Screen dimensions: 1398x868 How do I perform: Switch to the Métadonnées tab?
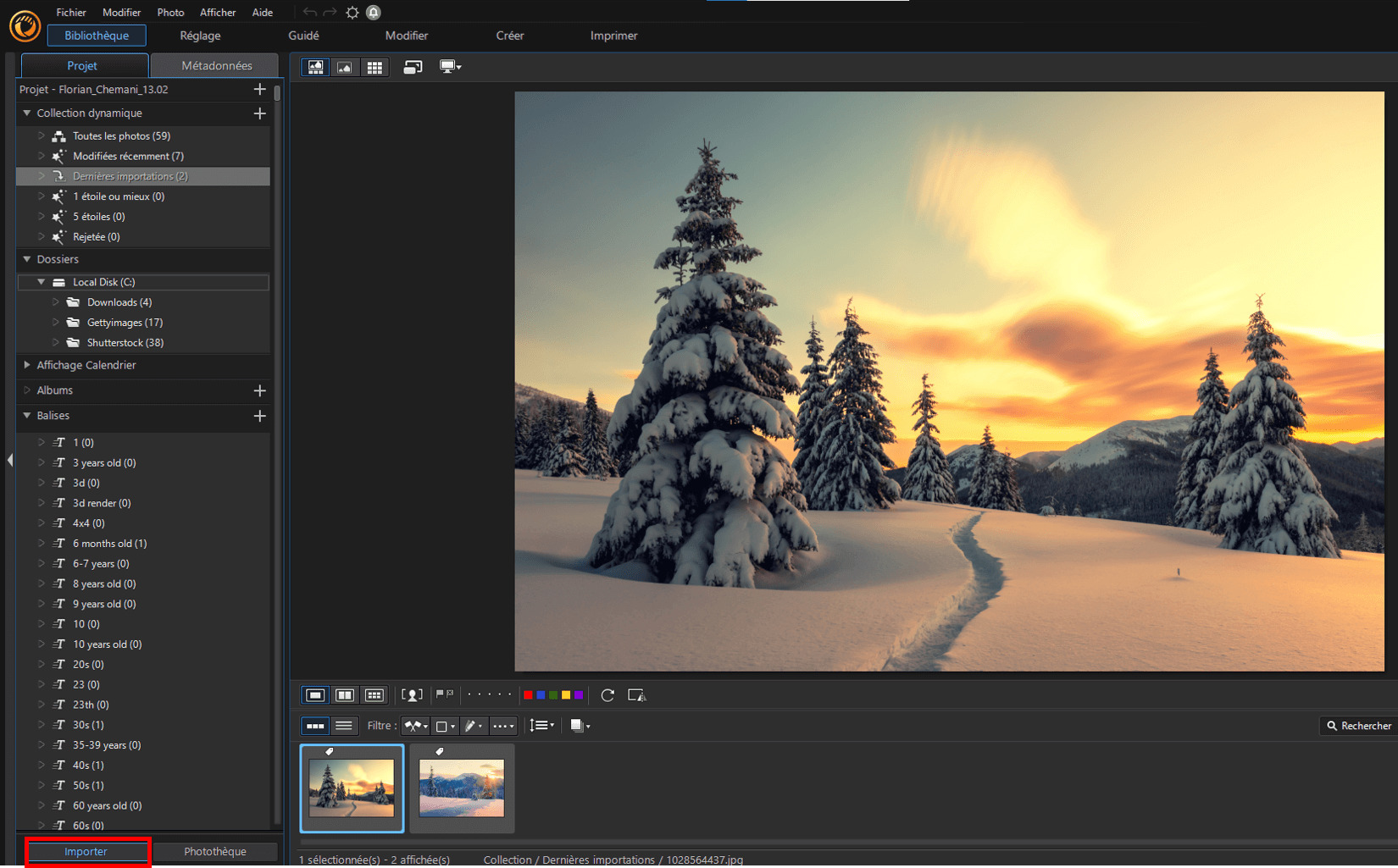pyautogui.click(x=214, y=65)
